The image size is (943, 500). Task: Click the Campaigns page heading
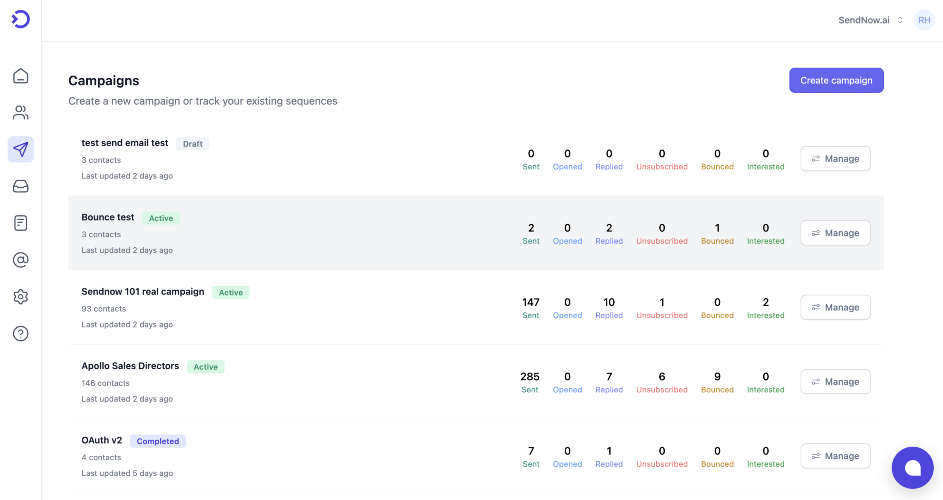pos(103,81)
